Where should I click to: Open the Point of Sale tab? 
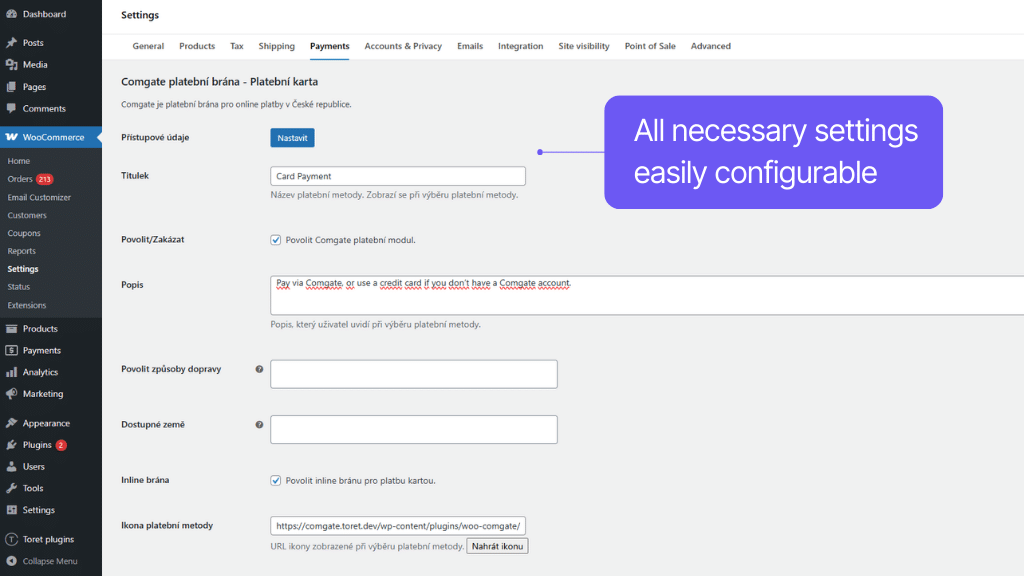(x=650, y=46)
